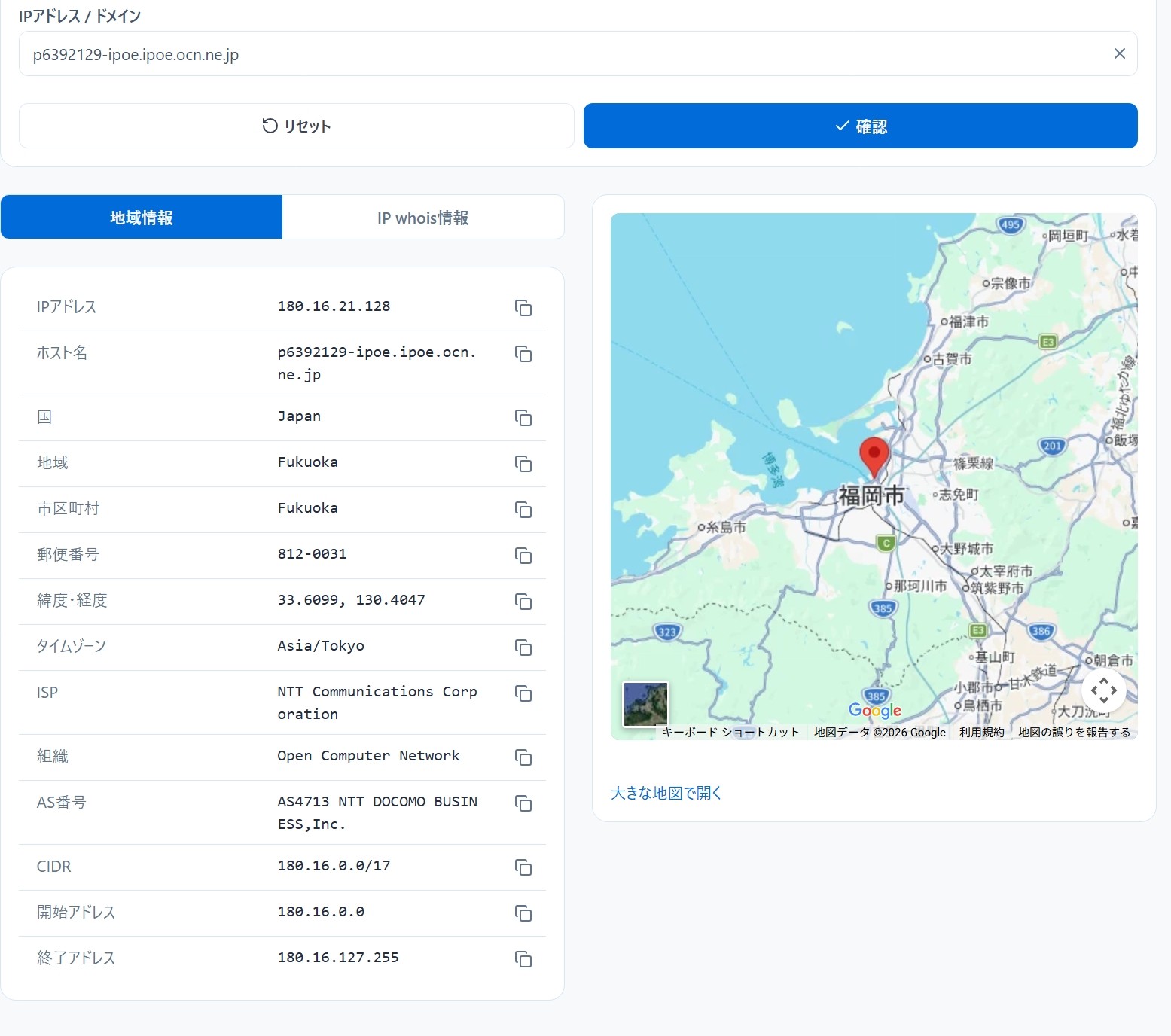The height and width of the screenshot is (1036, 1171).
Task: Click 地図の誤りを報告する report link
Action: point(1075,732)
